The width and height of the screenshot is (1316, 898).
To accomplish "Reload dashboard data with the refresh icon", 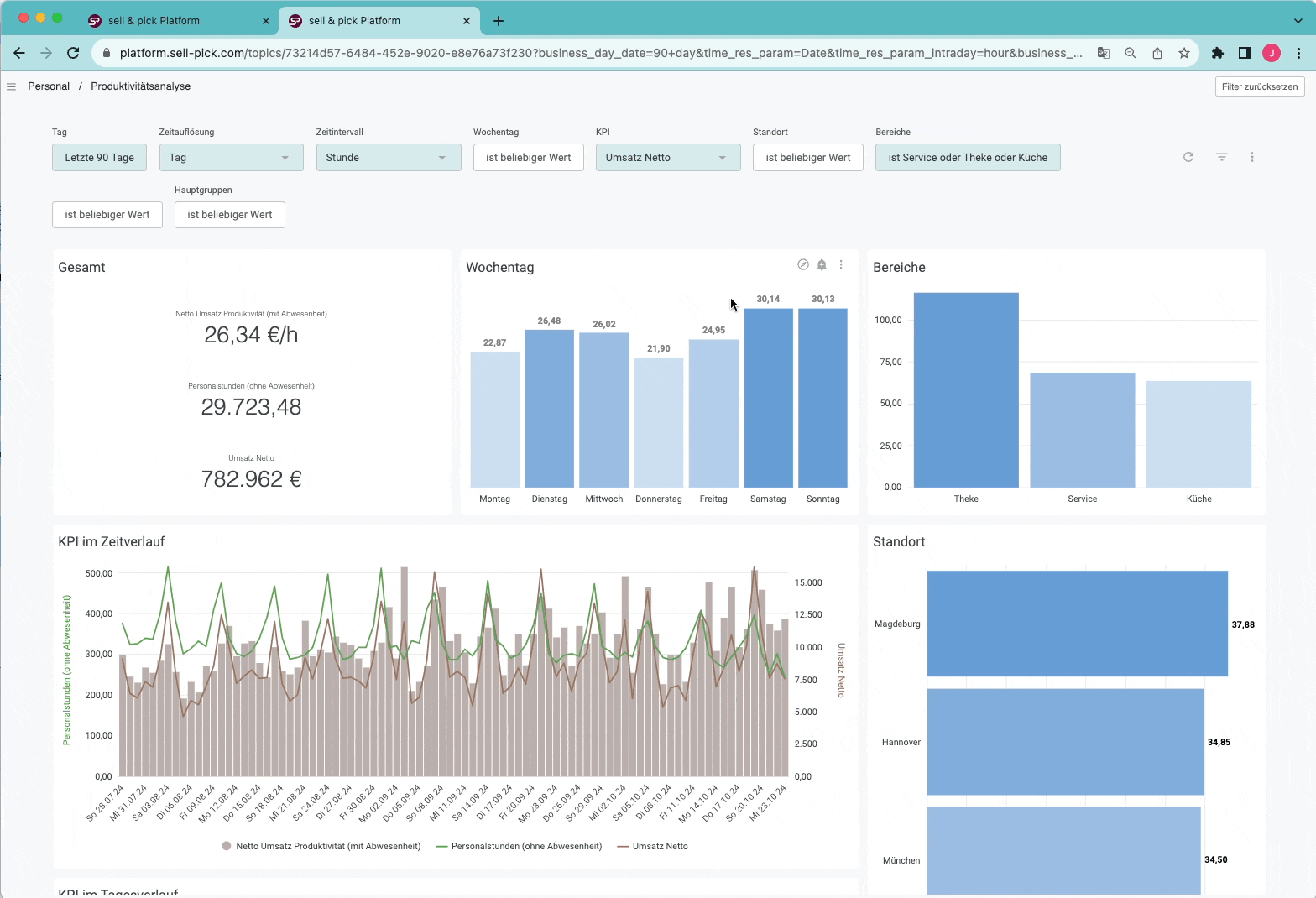I will [x=1188, y=157].
